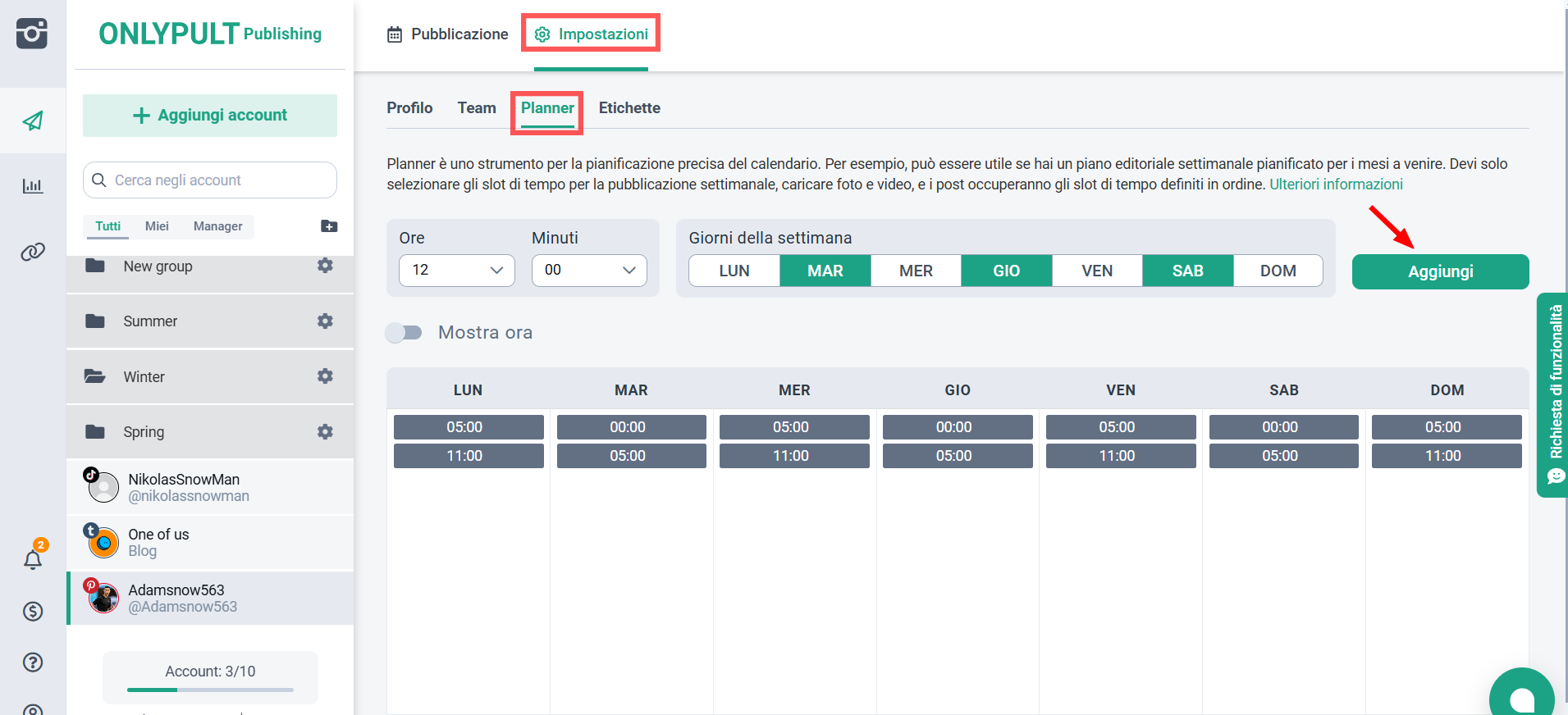Open the analytics bar chart icon
This screenshot has width=1568, height=715.
click(x=33, y=186)
